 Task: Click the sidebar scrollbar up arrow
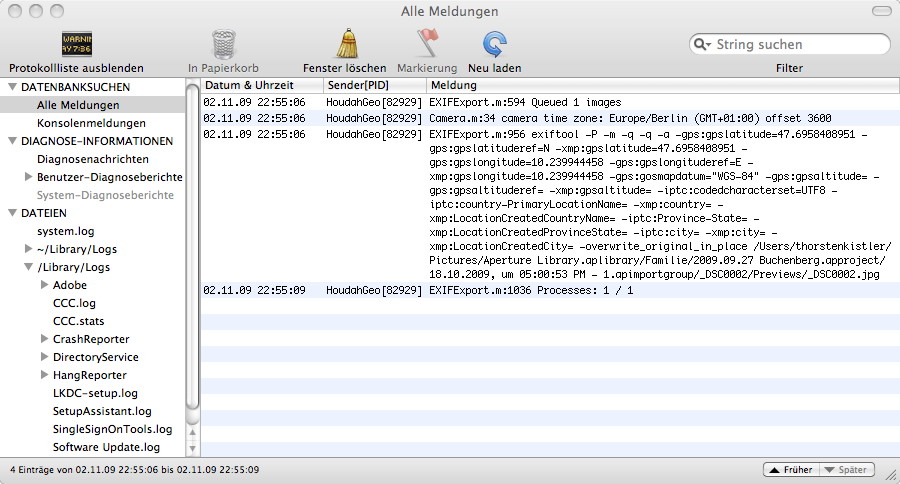(192, 432)
